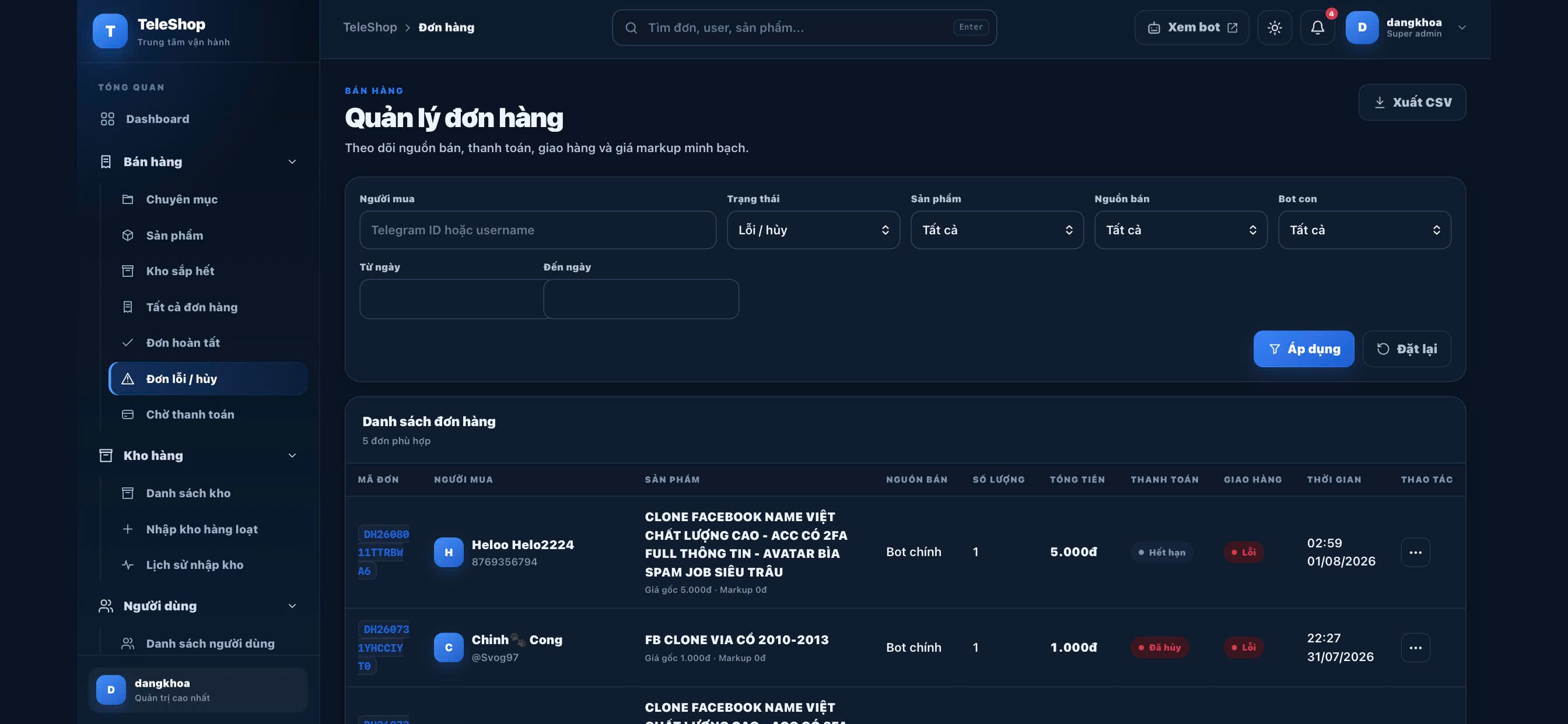Click the Mã đơn column header
Screen dimensions: 1568x724
378,479
